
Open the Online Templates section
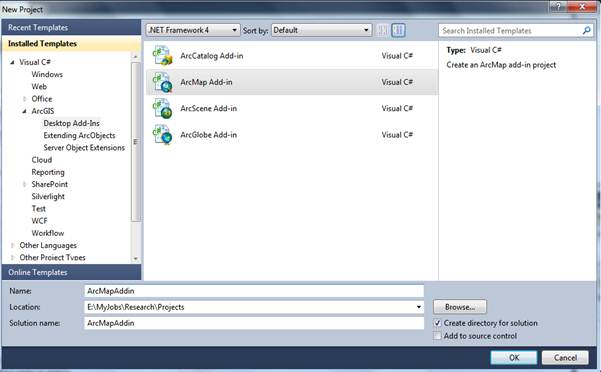(71, 272)
